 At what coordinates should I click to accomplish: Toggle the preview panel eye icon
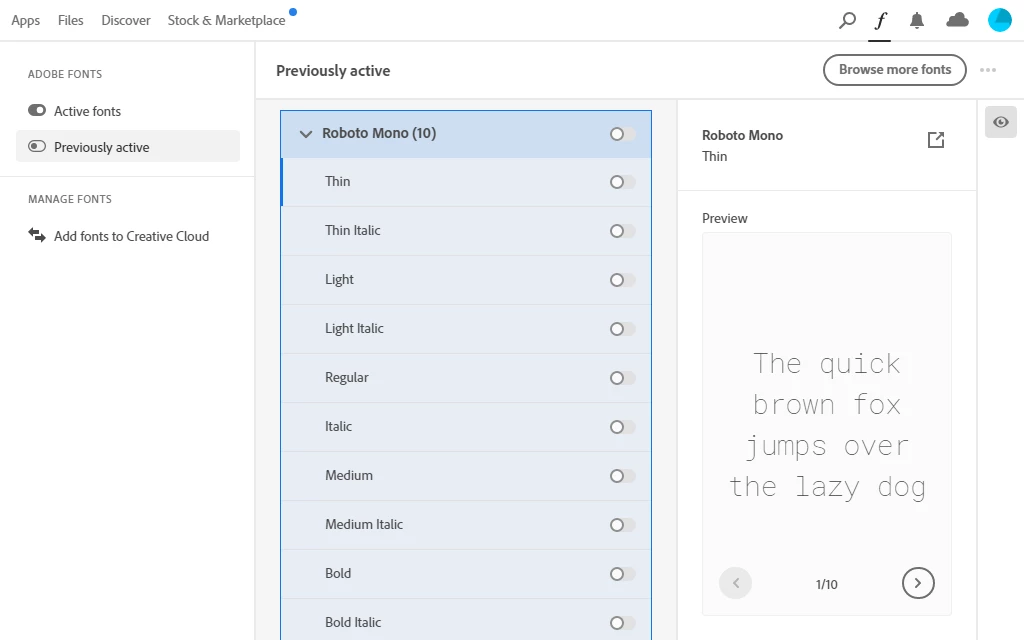tap(1000, 122)
